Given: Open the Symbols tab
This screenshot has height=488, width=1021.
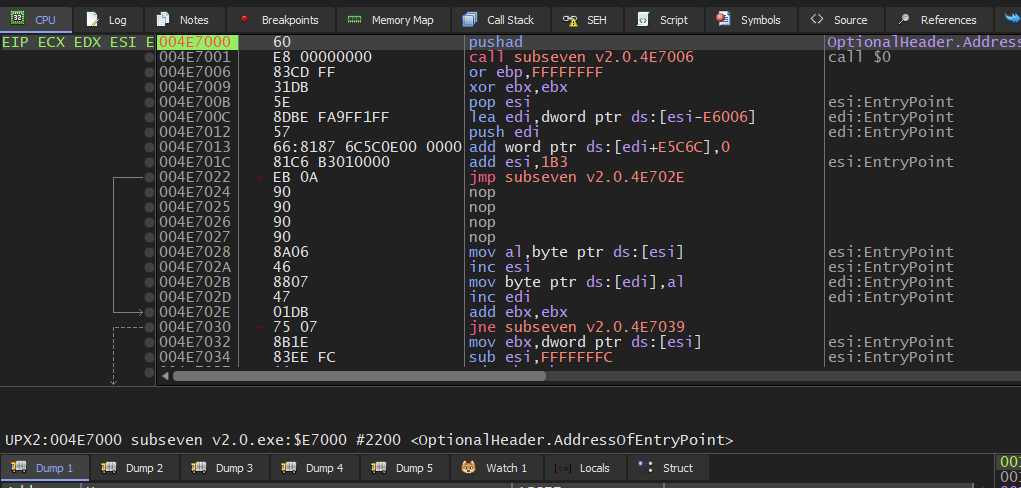Looking at the screenshot, I should [x=750, y=20].
